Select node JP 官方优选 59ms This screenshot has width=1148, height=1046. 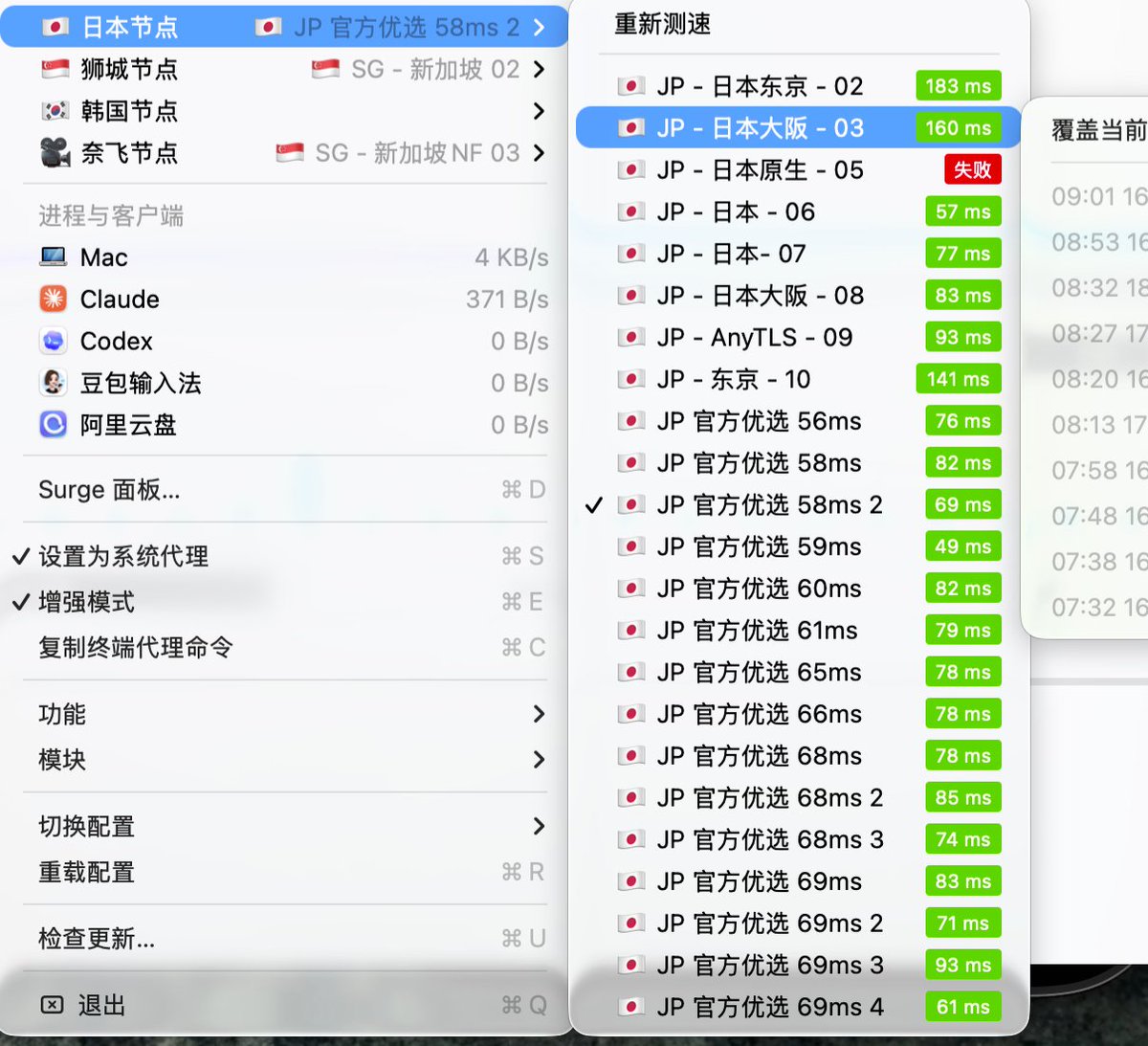pos(799,546)
